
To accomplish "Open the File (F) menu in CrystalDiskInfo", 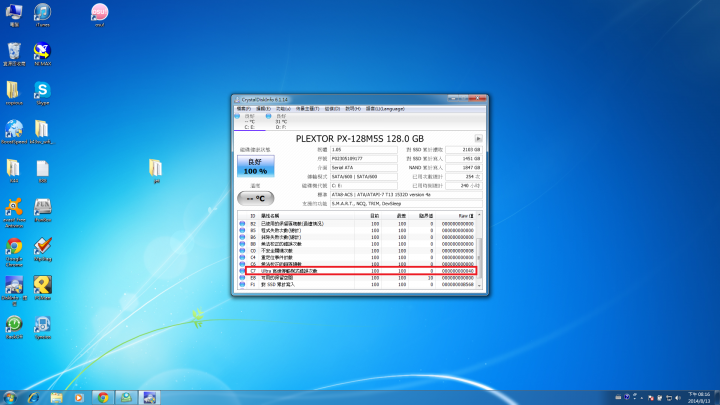I will [243, 109].
